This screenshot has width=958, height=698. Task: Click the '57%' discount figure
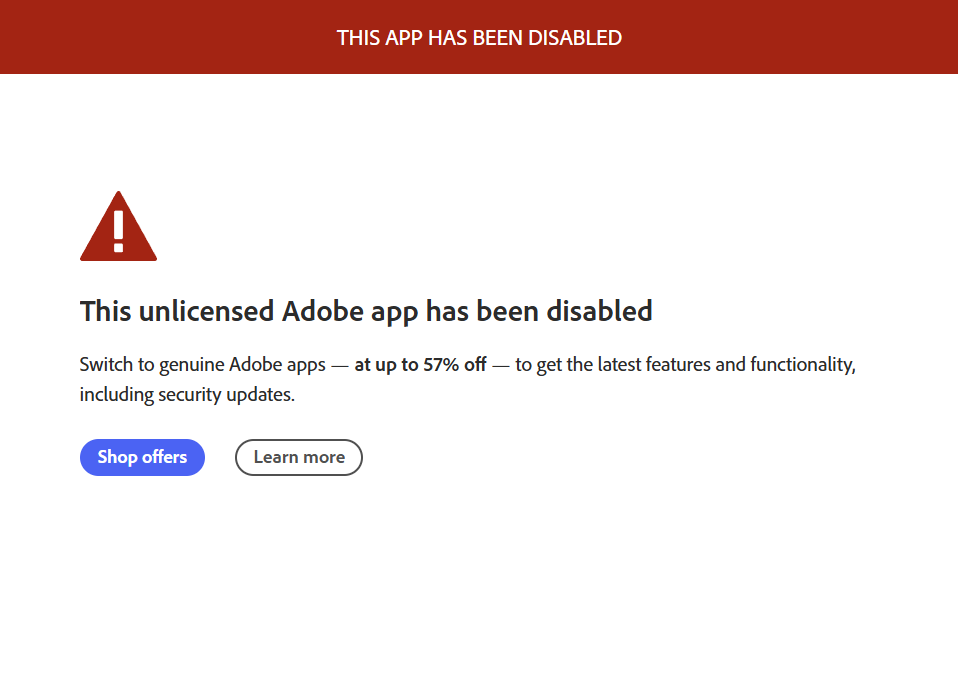440,364
